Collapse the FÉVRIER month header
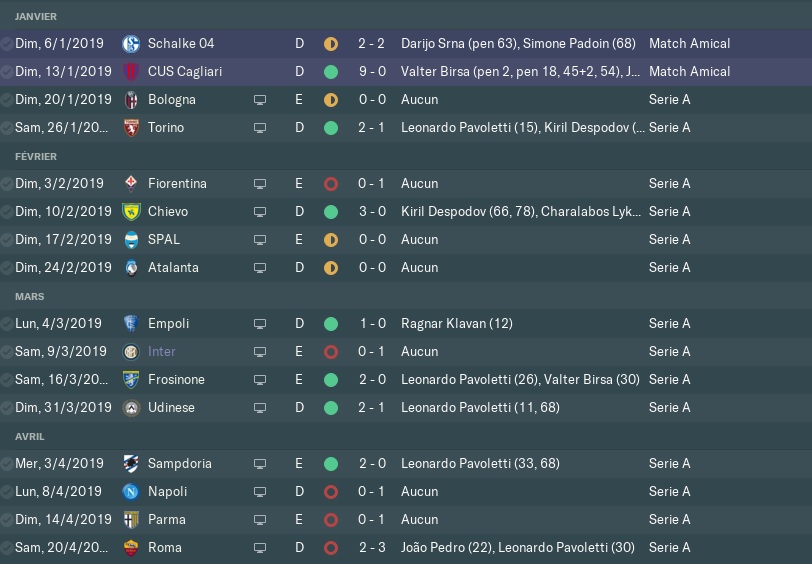The image size is (812, 564). pyautogui.click(x=36, y=156)
